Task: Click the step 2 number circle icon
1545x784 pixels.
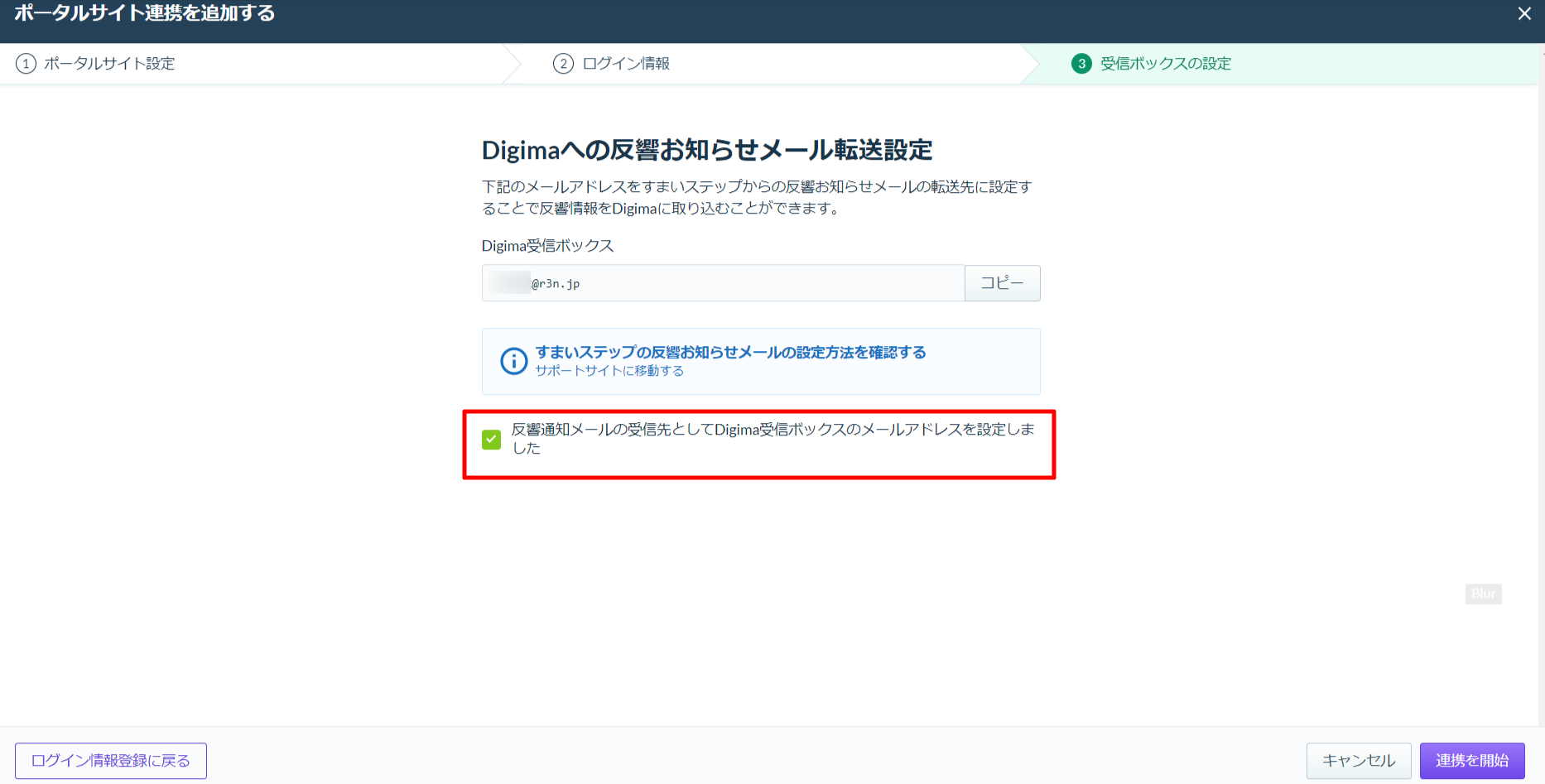Action: coord(563,64)
